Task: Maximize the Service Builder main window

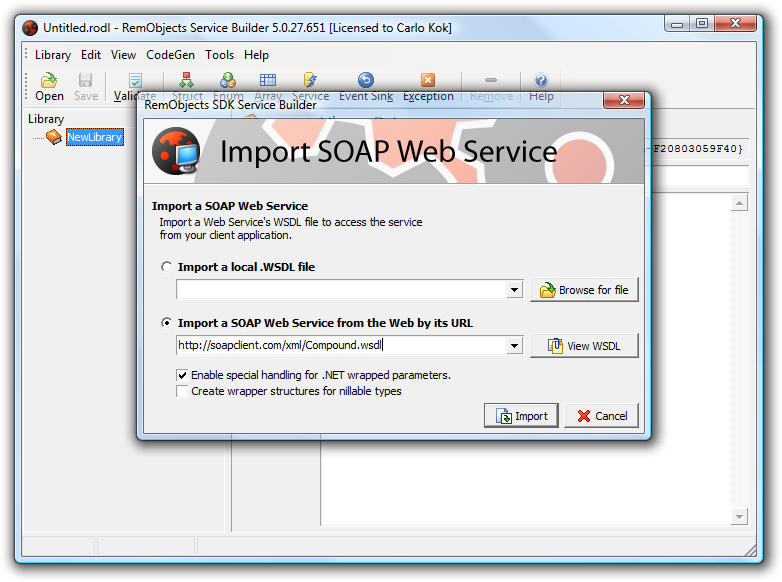Action: pos(702,23)
